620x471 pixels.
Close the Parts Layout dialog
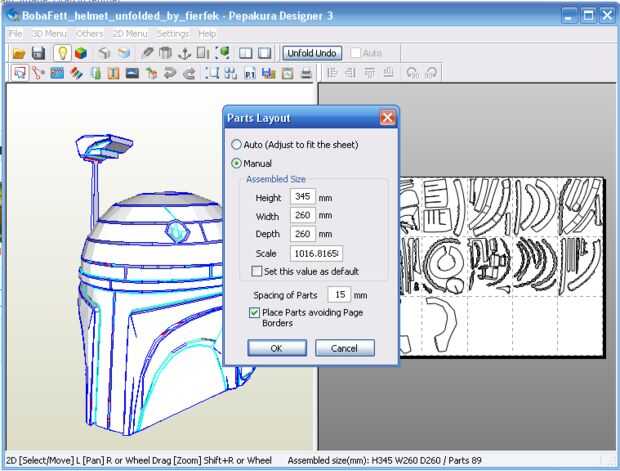pos(387,117)
